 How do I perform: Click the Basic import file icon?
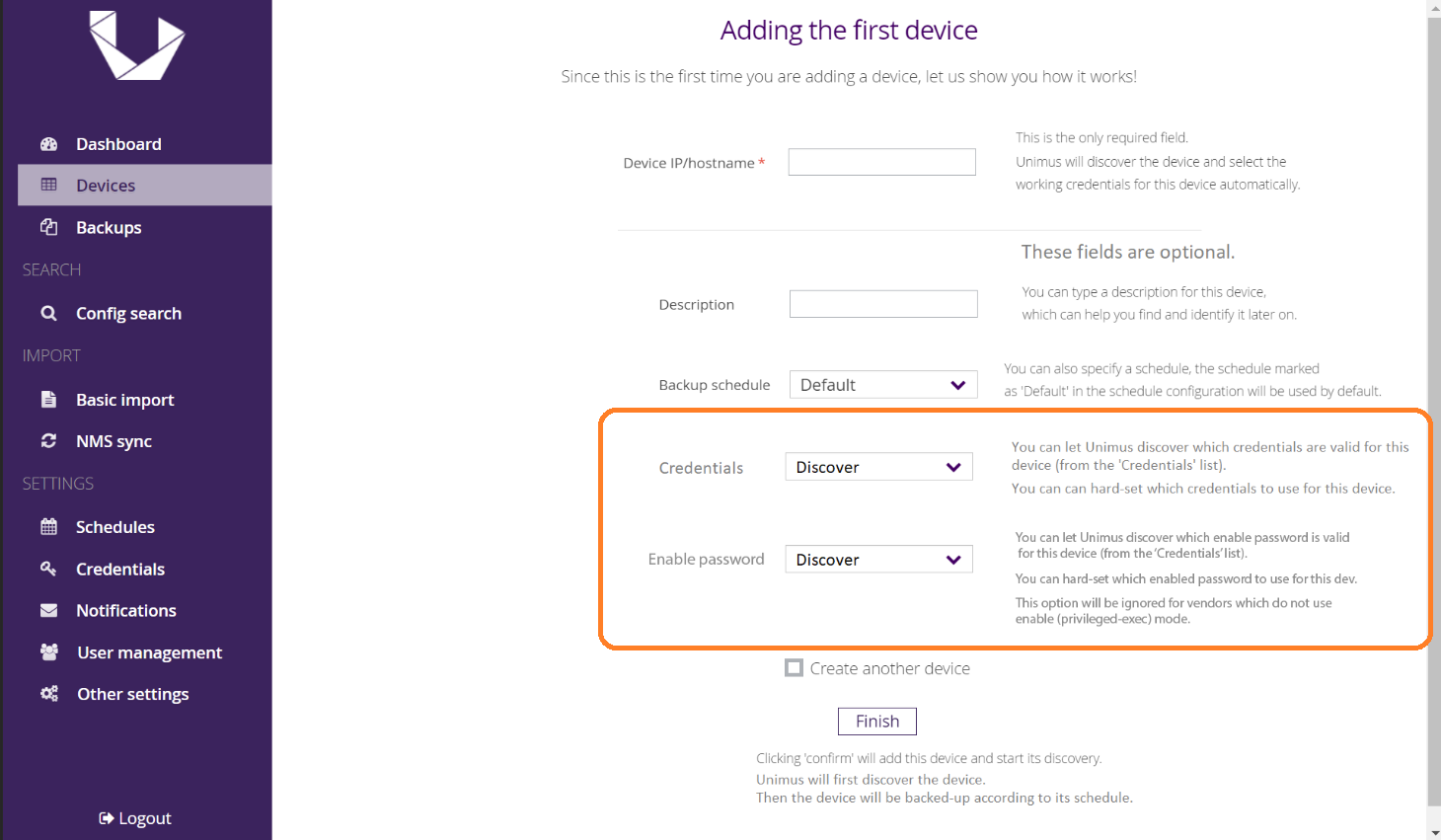point(48,399)
